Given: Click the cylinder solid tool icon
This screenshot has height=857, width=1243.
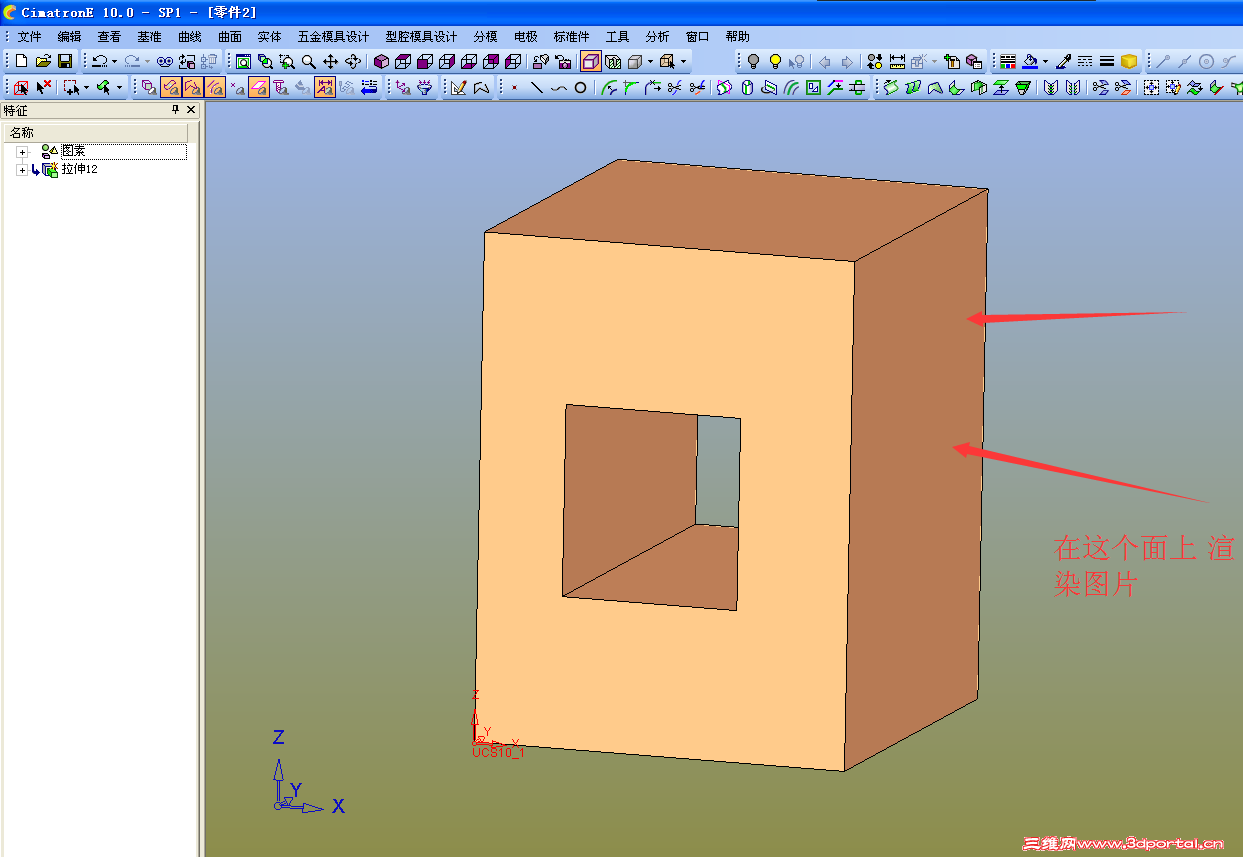Looking at the screenshot, I should click(747, 87).
